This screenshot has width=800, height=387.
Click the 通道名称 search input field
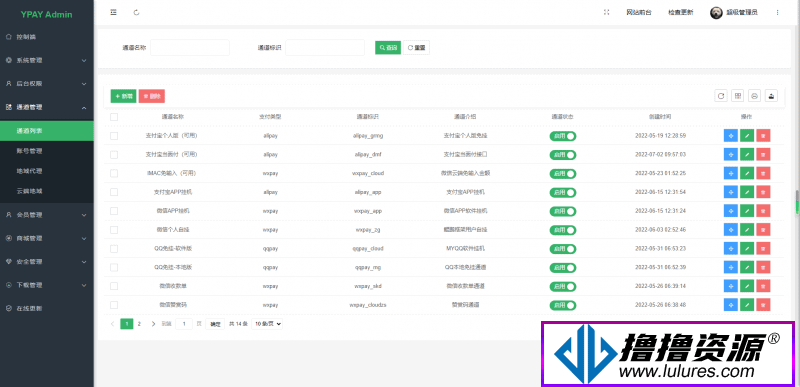click(190, 47)
